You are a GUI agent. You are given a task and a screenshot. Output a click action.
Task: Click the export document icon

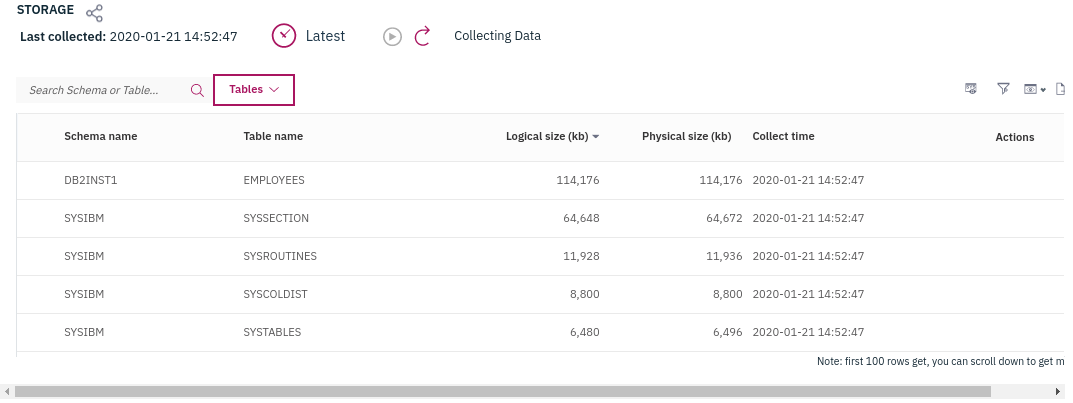(1062, 89)
